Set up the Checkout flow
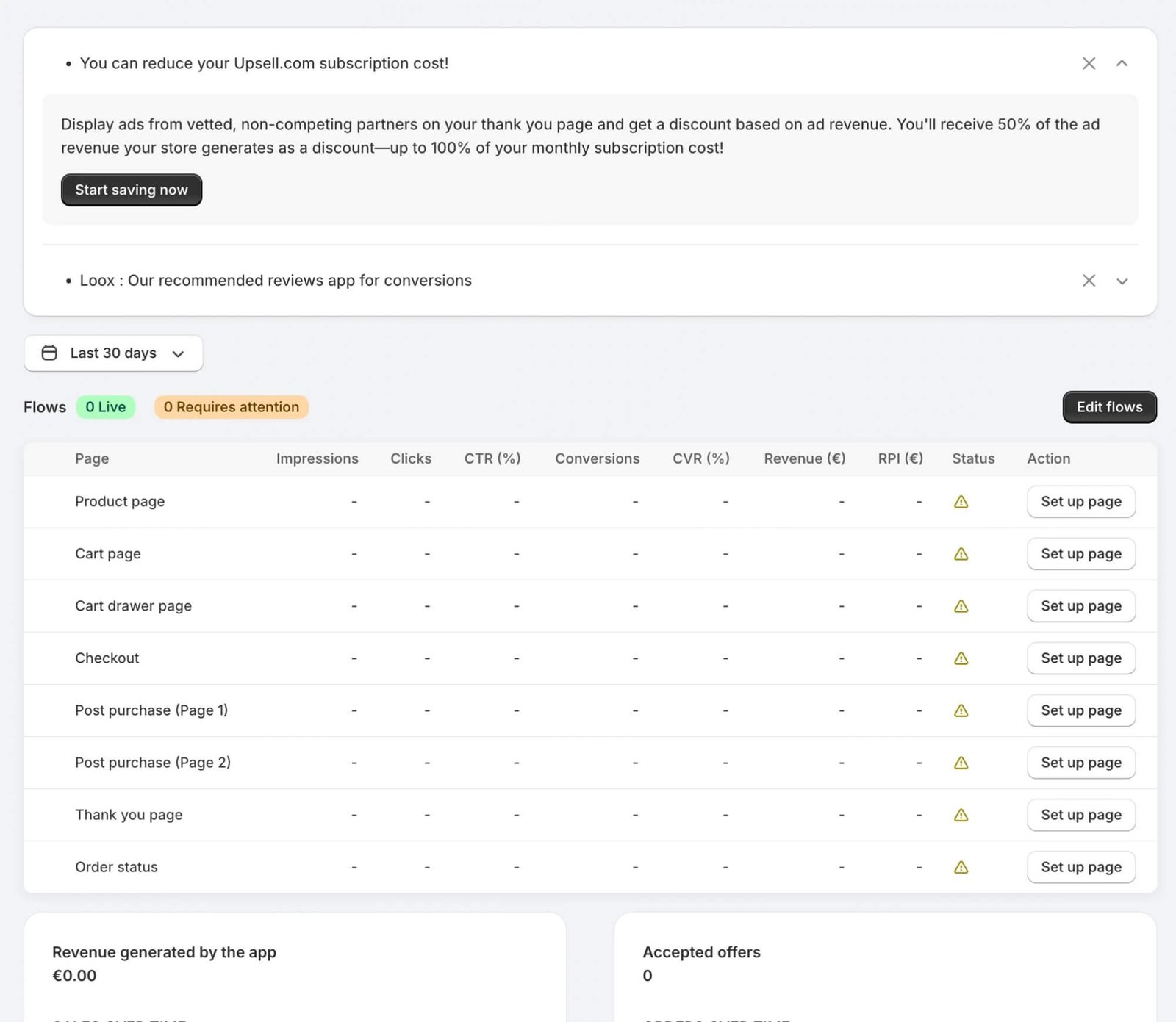The width and height of the screenshot is (1176, 1022). [1080, 658]
